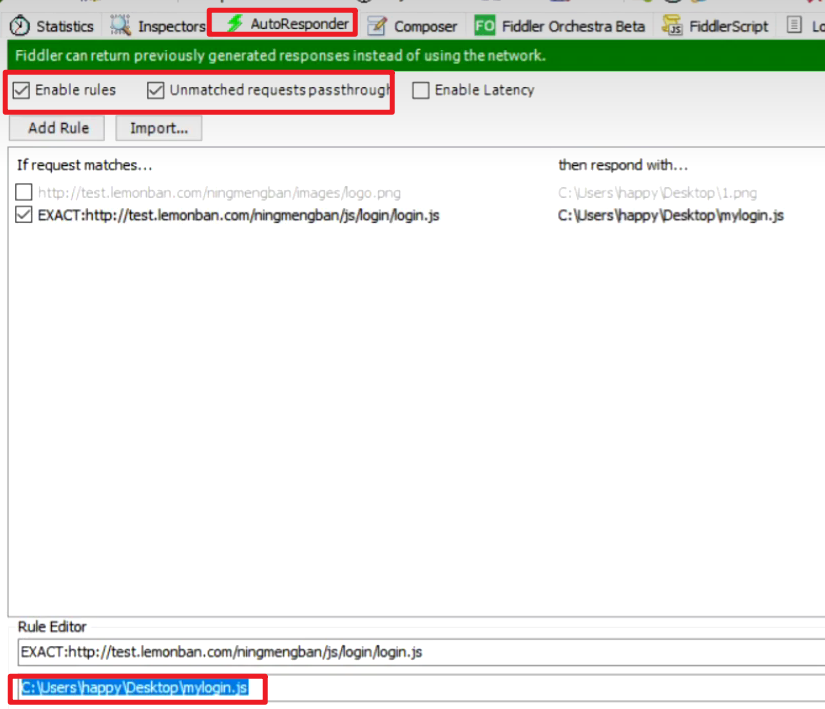Click the AutoResponder lightning bolt icon
The image size is (825, 709).
pyautogui.click(x=235, y=23)
